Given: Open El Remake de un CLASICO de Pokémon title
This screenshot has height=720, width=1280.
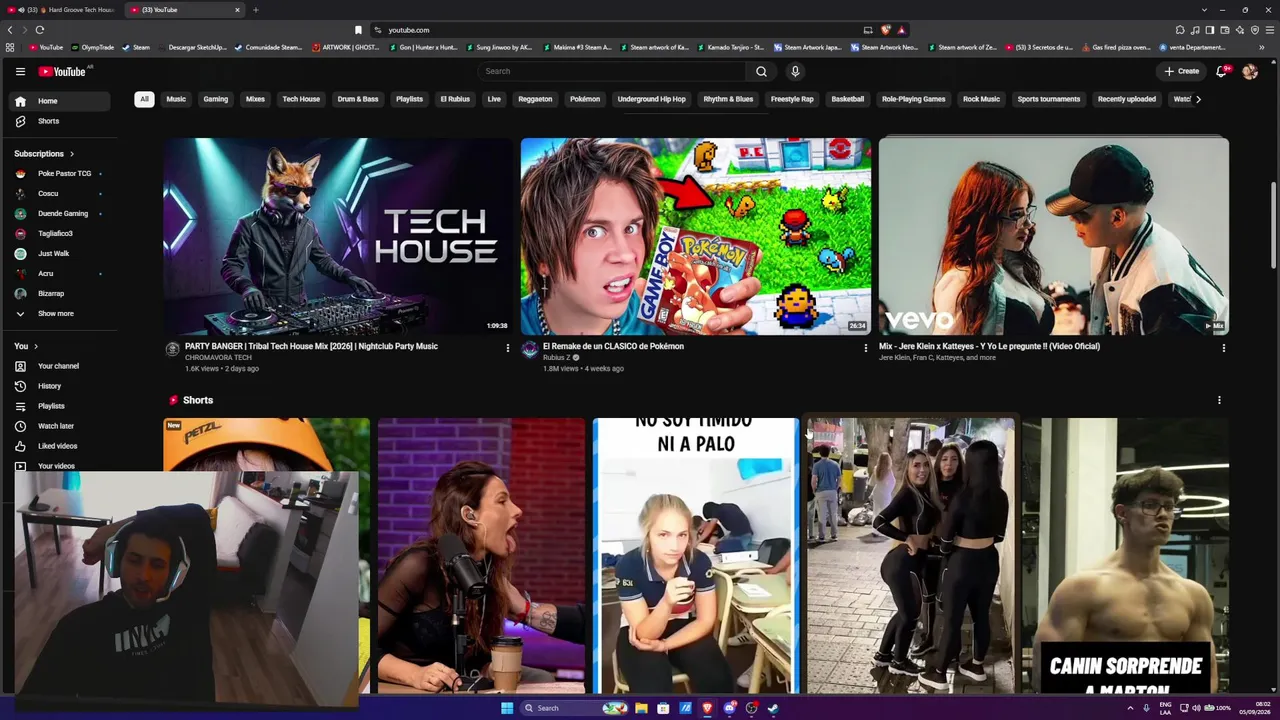Looking at the screenshot, I should tap(613, 346).
